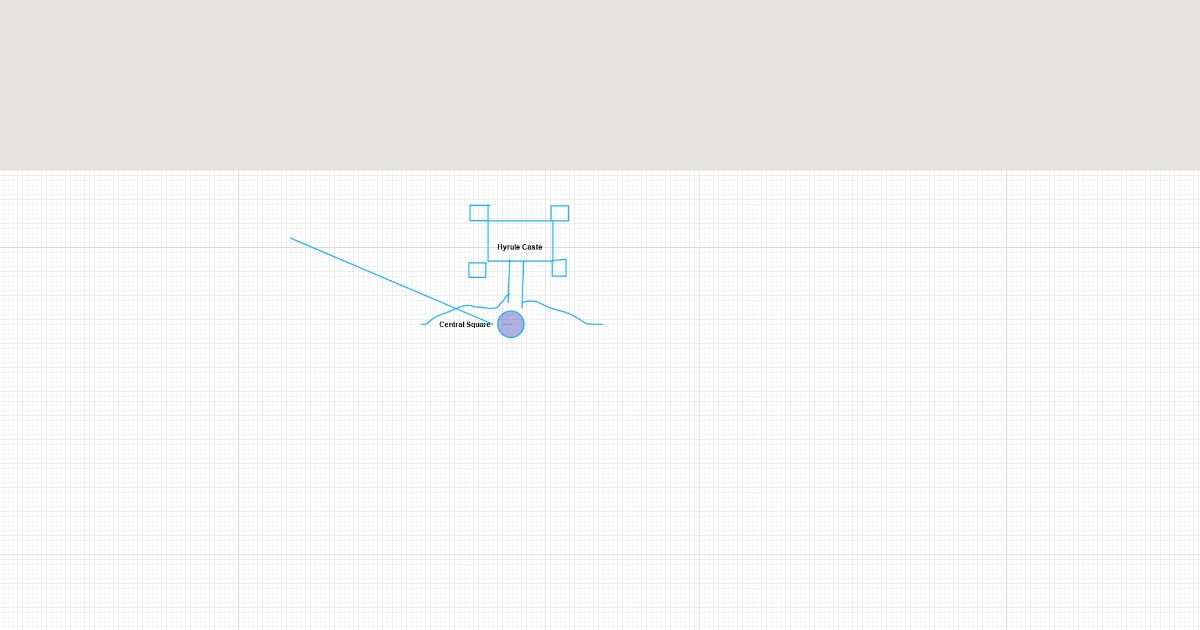Select the "Central Square" text label
This screenshot has height=630, width=1200.
465,324
